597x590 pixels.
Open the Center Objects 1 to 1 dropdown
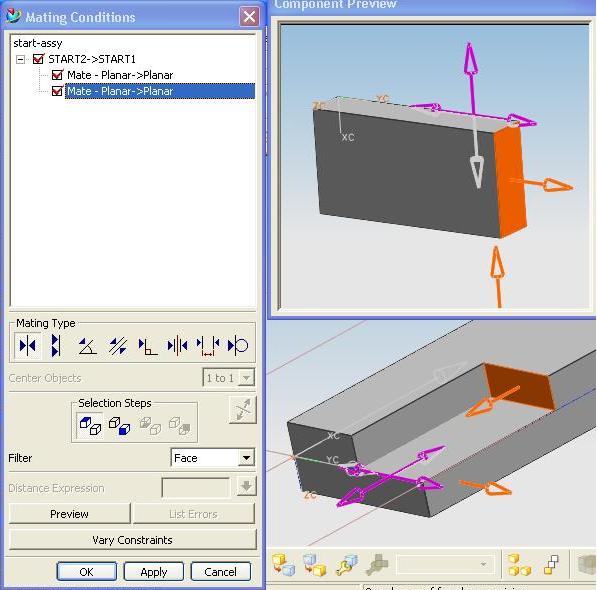(x=246, y=378)
